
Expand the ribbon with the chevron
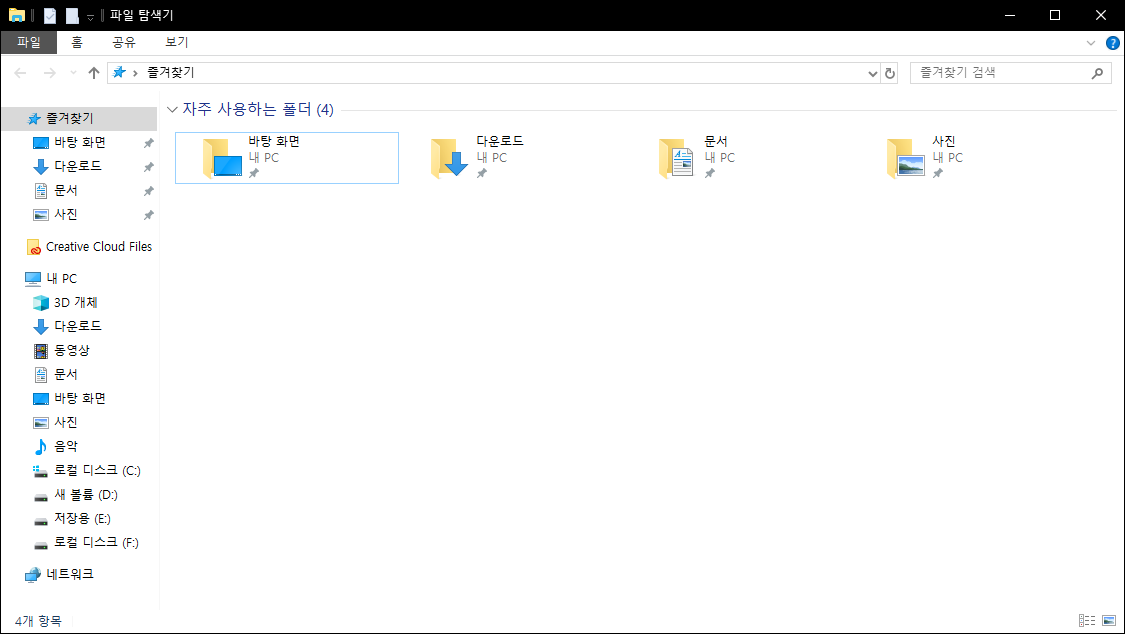pos(1091,43)
